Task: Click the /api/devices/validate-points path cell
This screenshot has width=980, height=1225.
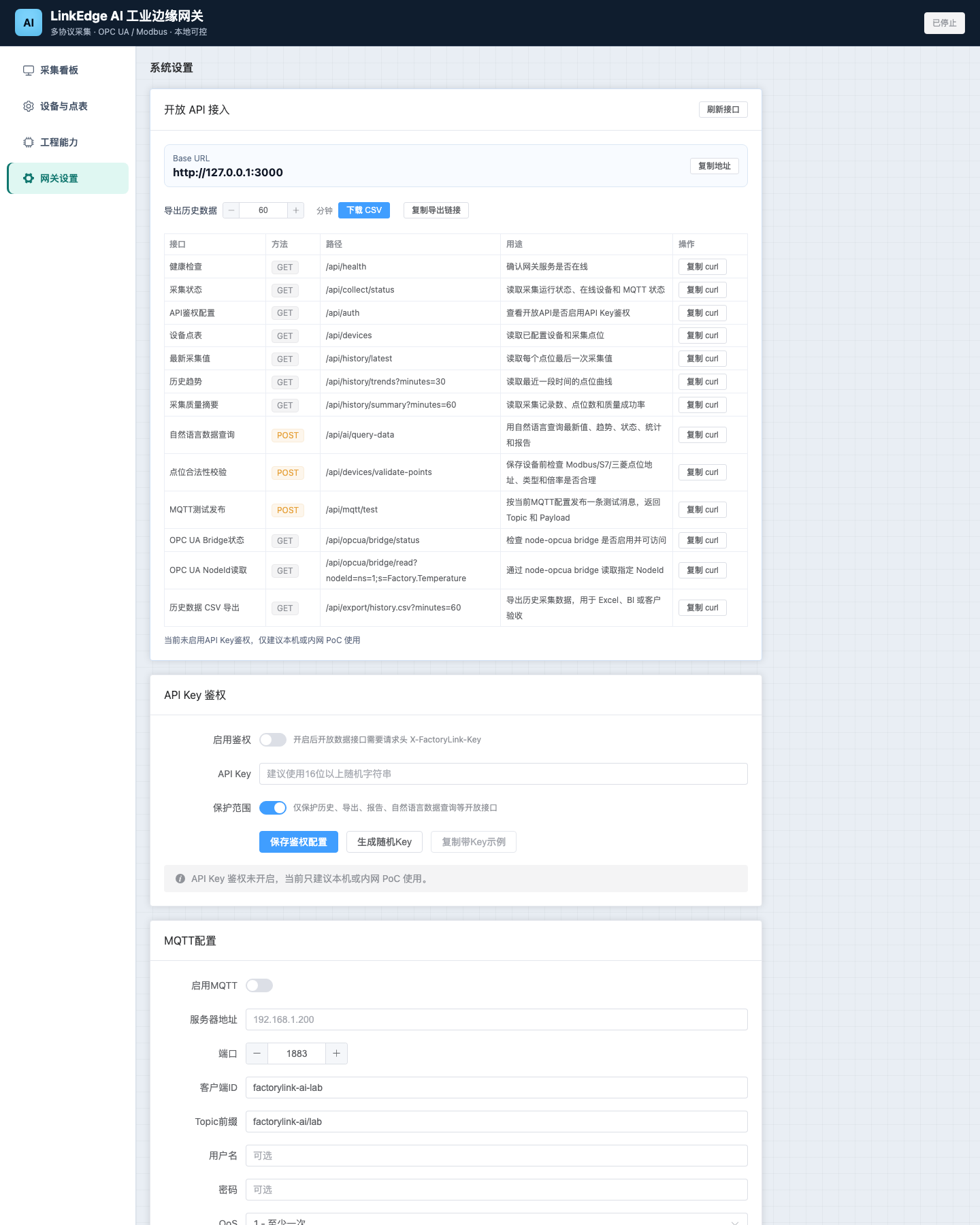Action: (x=410, y=472)
